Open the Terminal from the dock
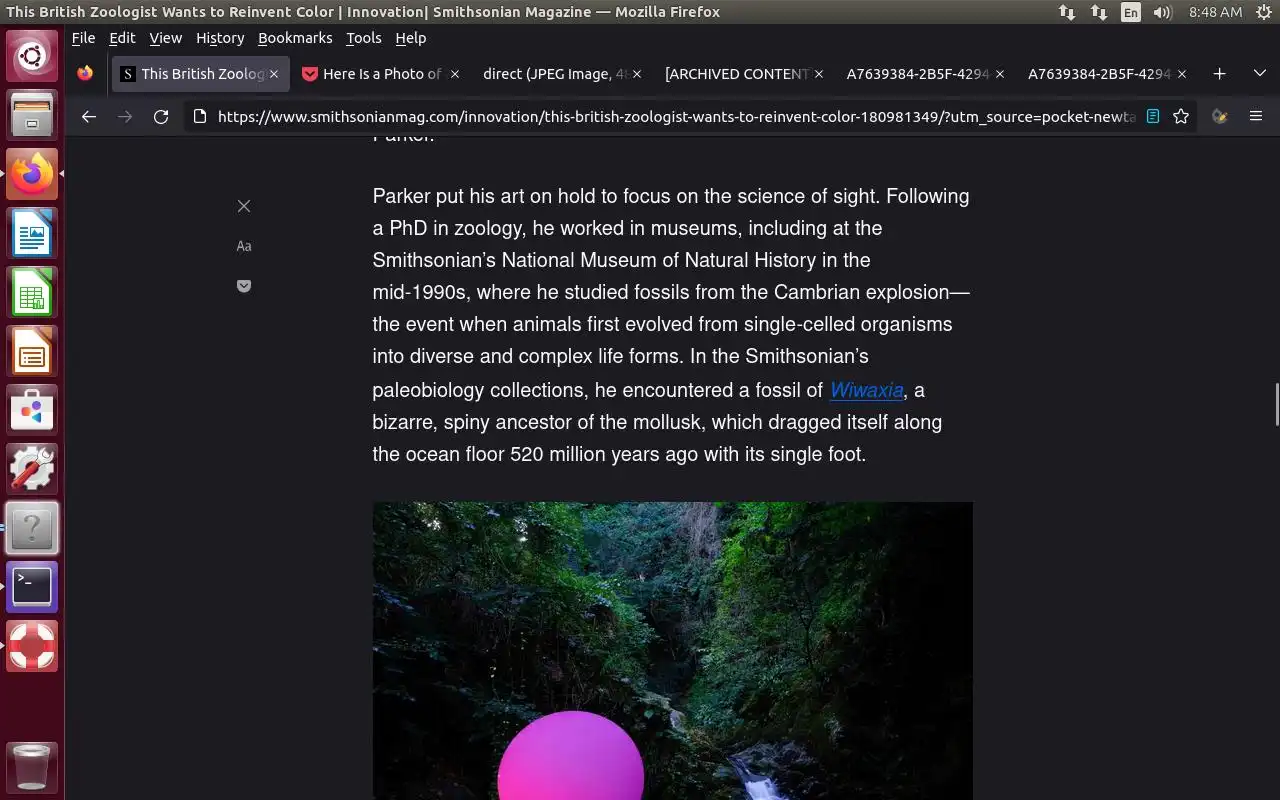Image resolution: width=1280 pixels, height=800 pixels. pos(32,587)
